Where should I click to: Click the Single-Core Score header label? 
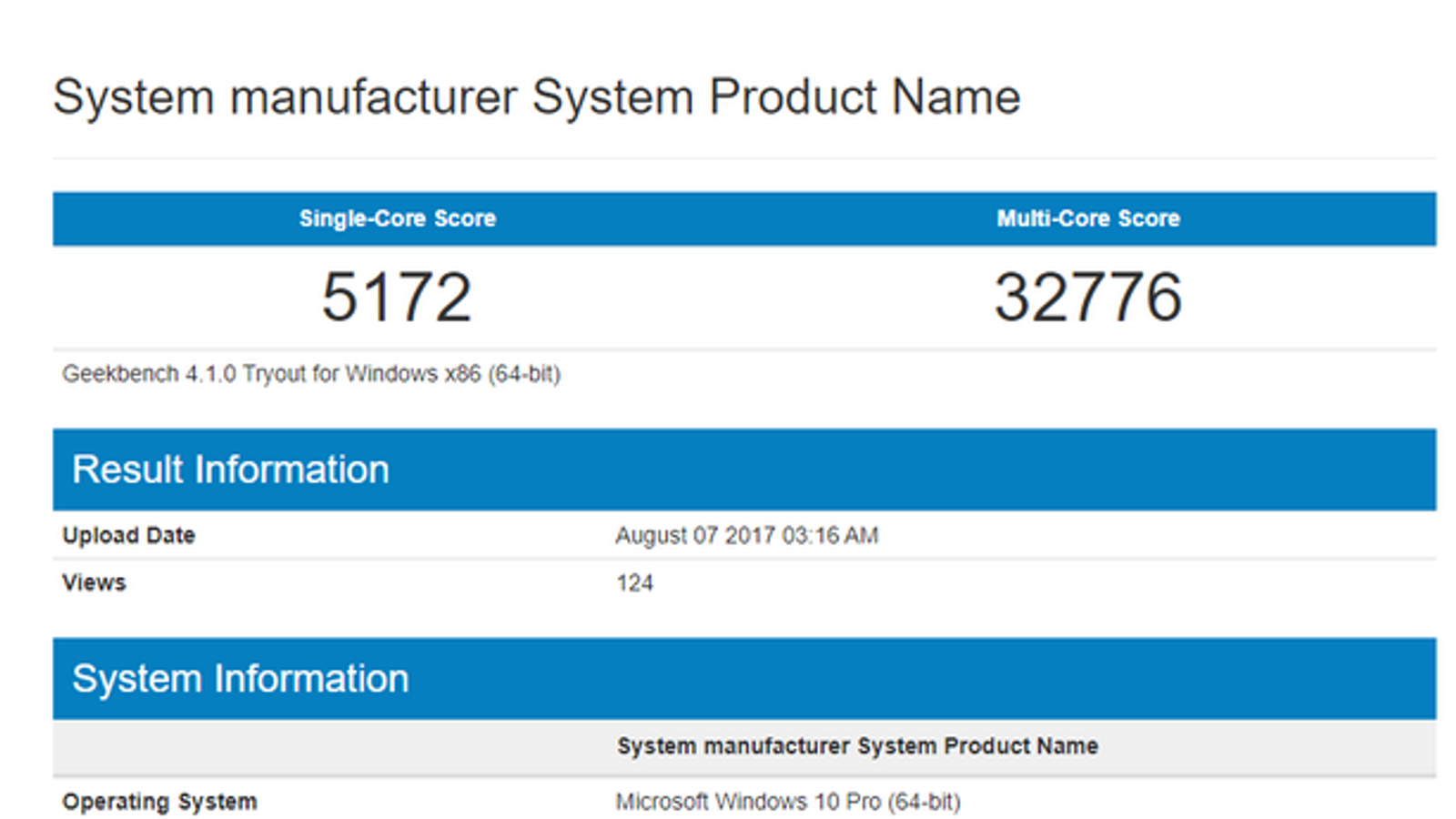398,218
